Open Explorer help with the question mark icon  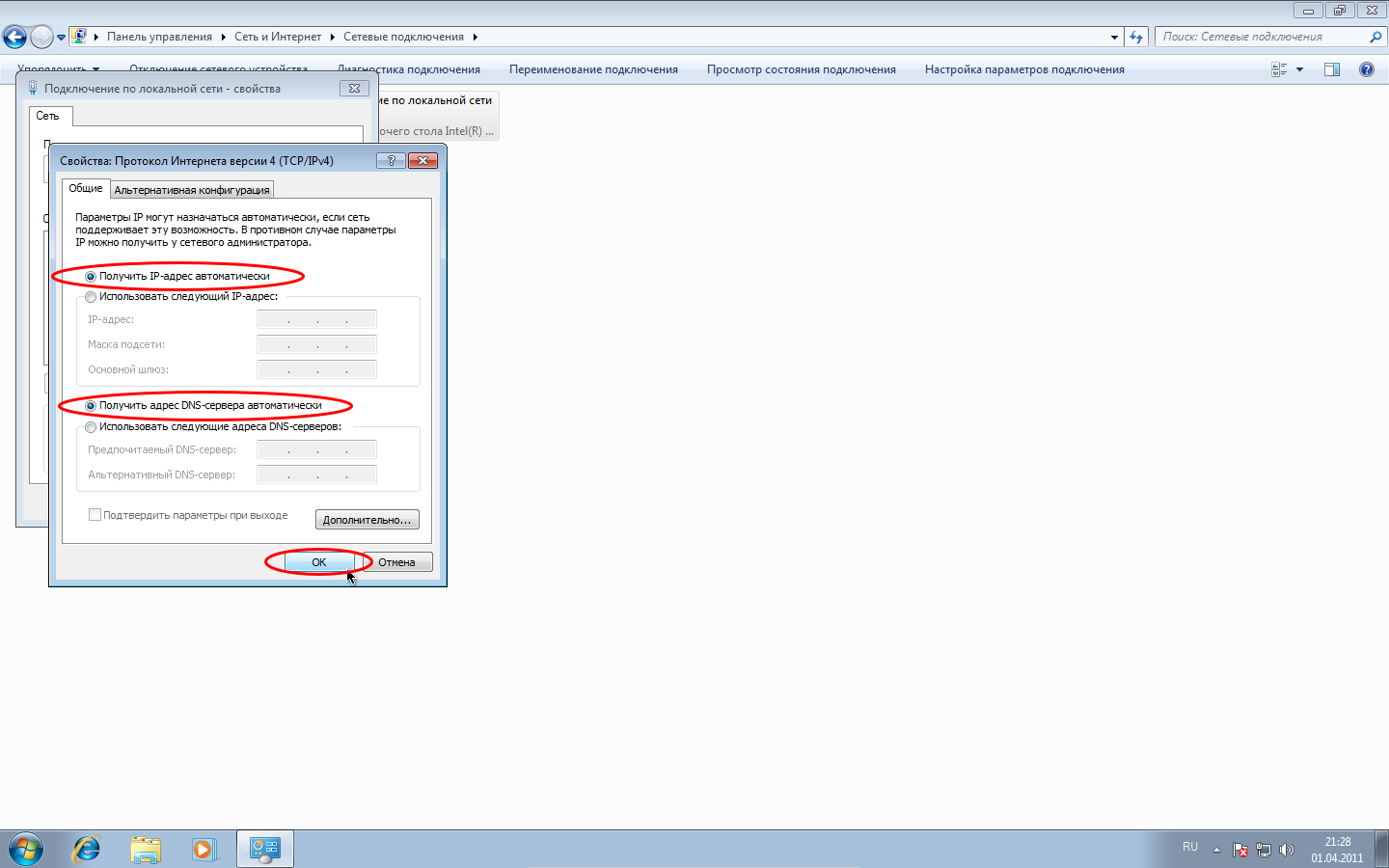(x=1367, y=69)
